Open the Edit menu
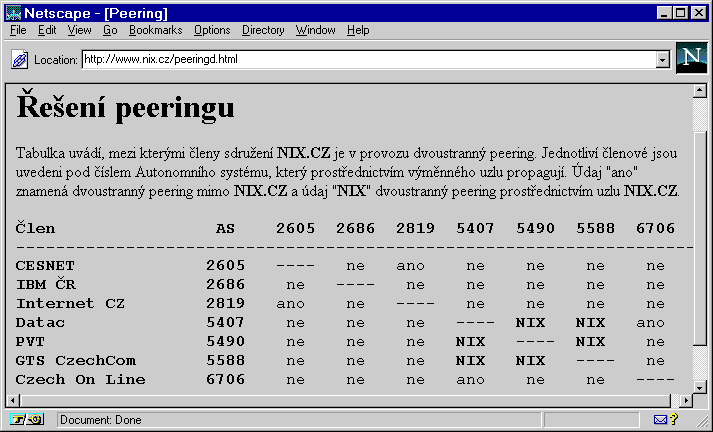This screenshot has width=713, height=432. [47, 30]
